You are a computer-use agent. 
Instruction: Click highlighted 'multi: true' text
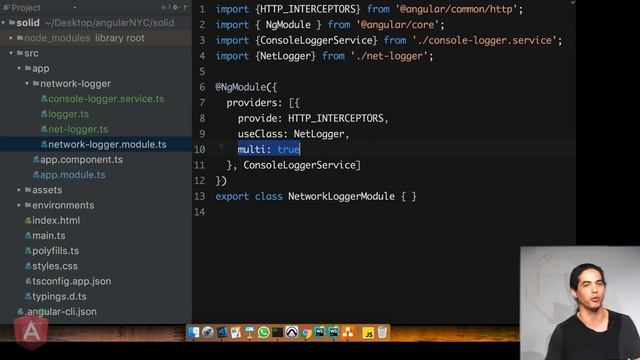[269, 149]
